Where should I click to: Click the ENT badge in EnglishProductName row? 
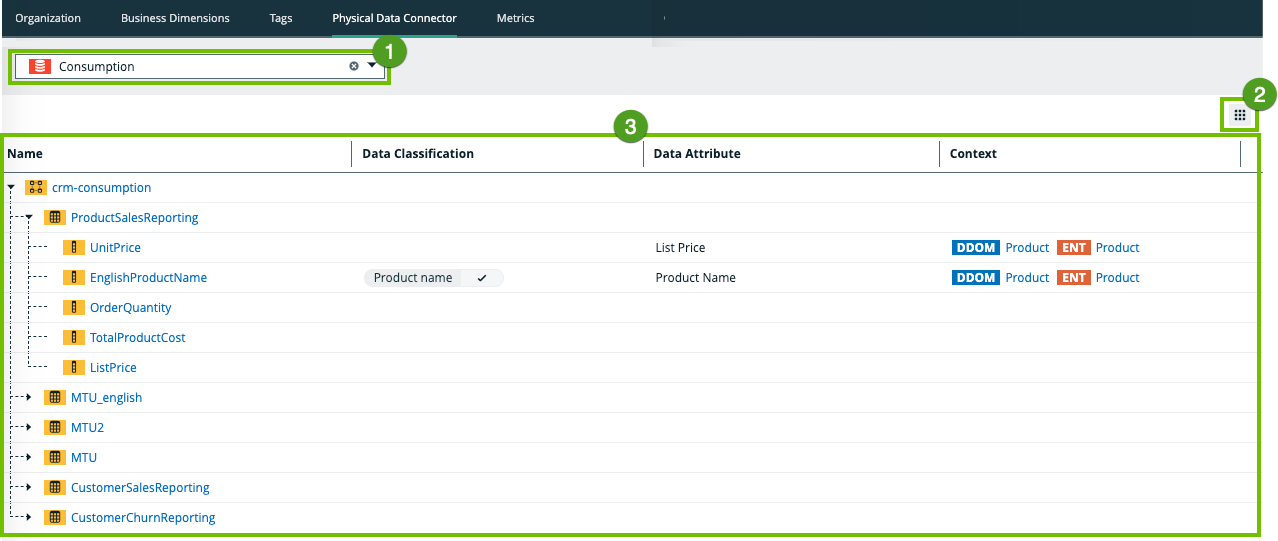1073,278
